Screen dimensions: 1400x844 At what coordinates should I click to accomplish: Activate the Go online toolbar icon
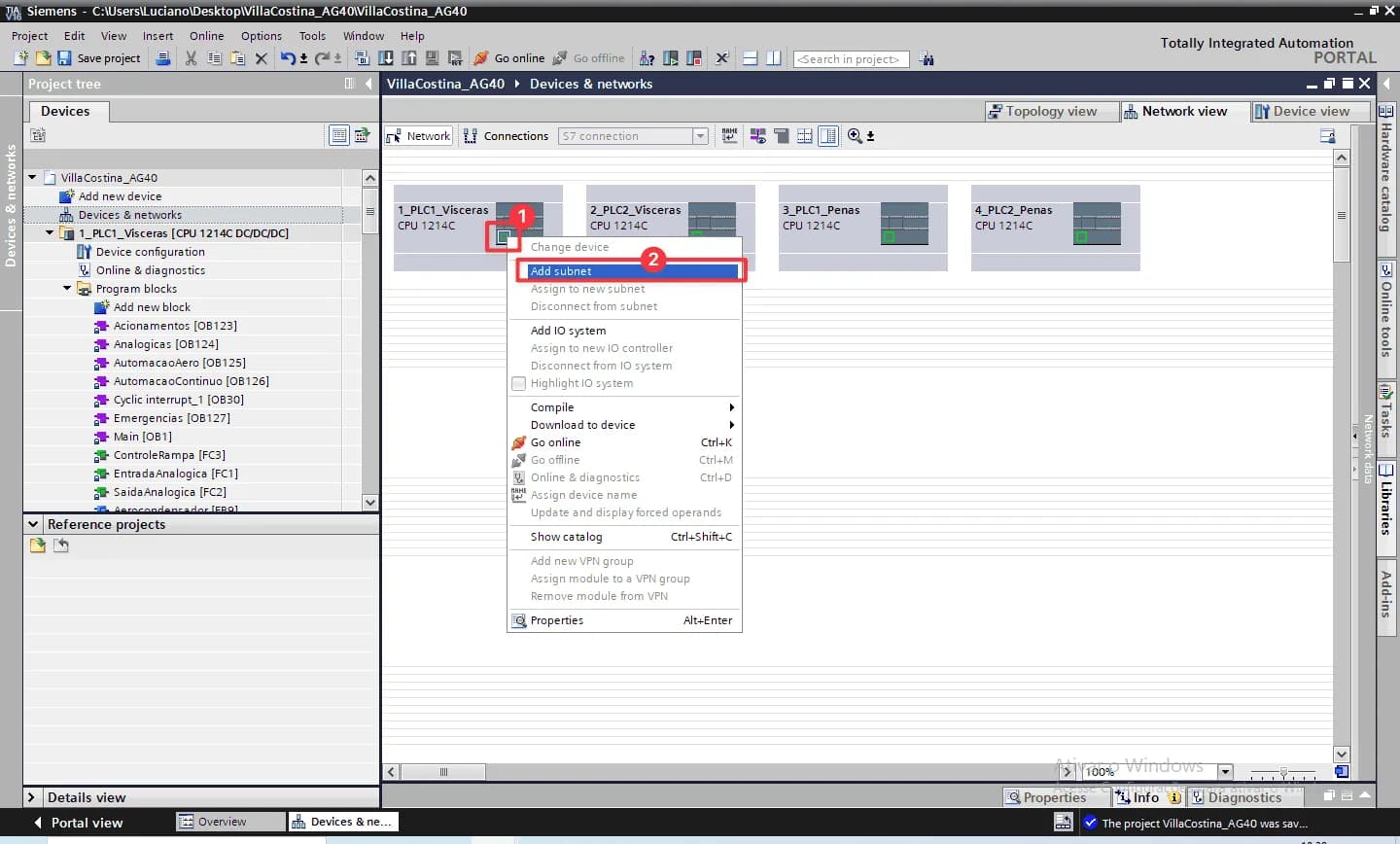pyautogui.click(x=509, y=58)
